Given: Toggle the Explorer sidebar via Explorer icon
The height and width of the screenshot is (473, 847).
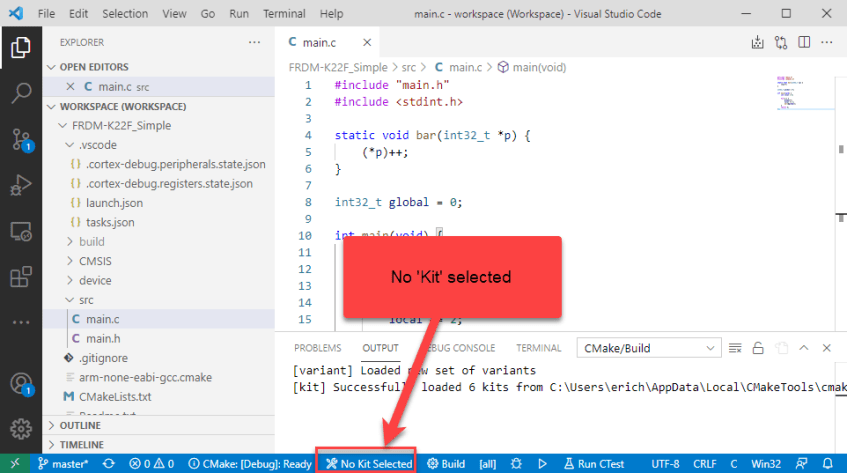Looking at the screenshot, I should tap(21, 47).
